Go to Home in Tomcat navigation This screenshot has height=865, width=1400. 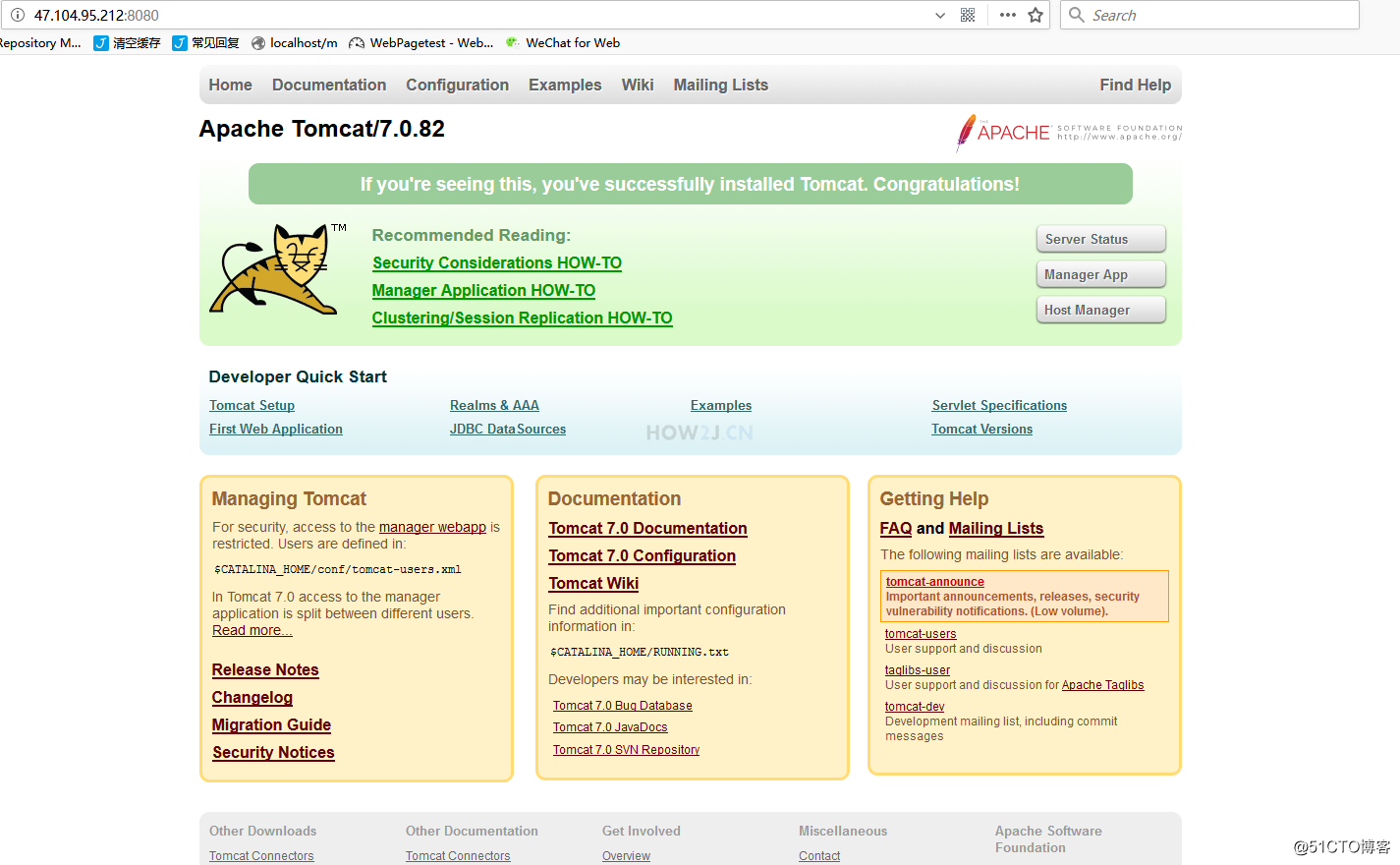tap(231, 85)
